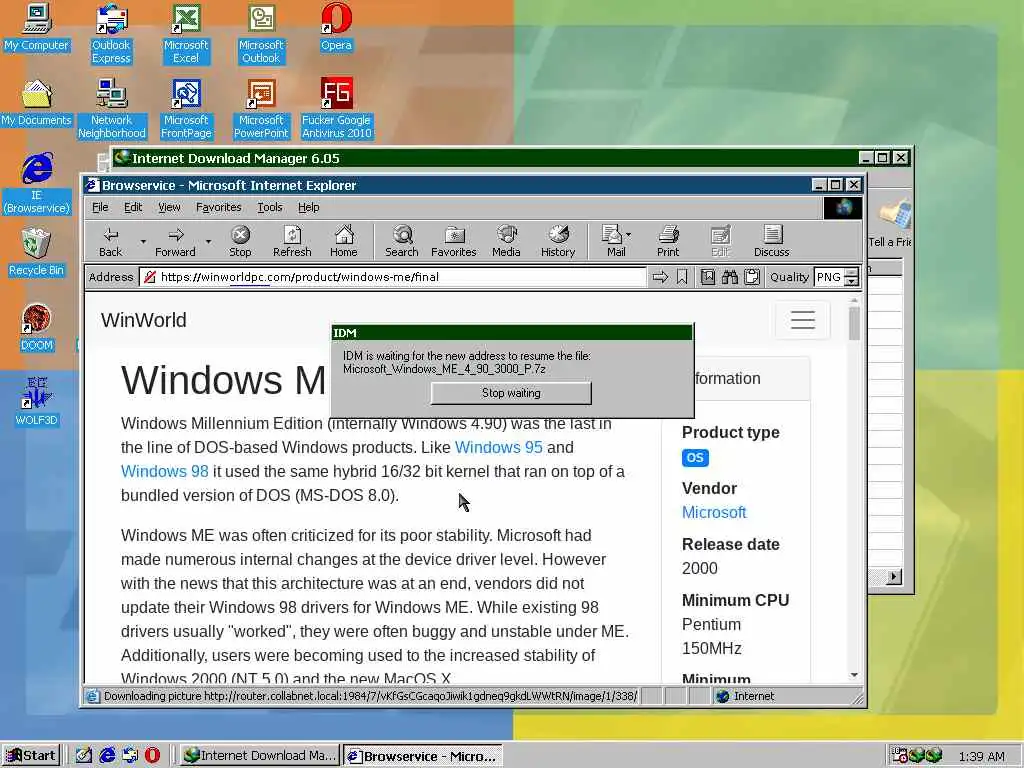Viewport: 1024px width, 768px height.
Task: Decrease Quality with the spinner down arrow
Action: (851, 281)
